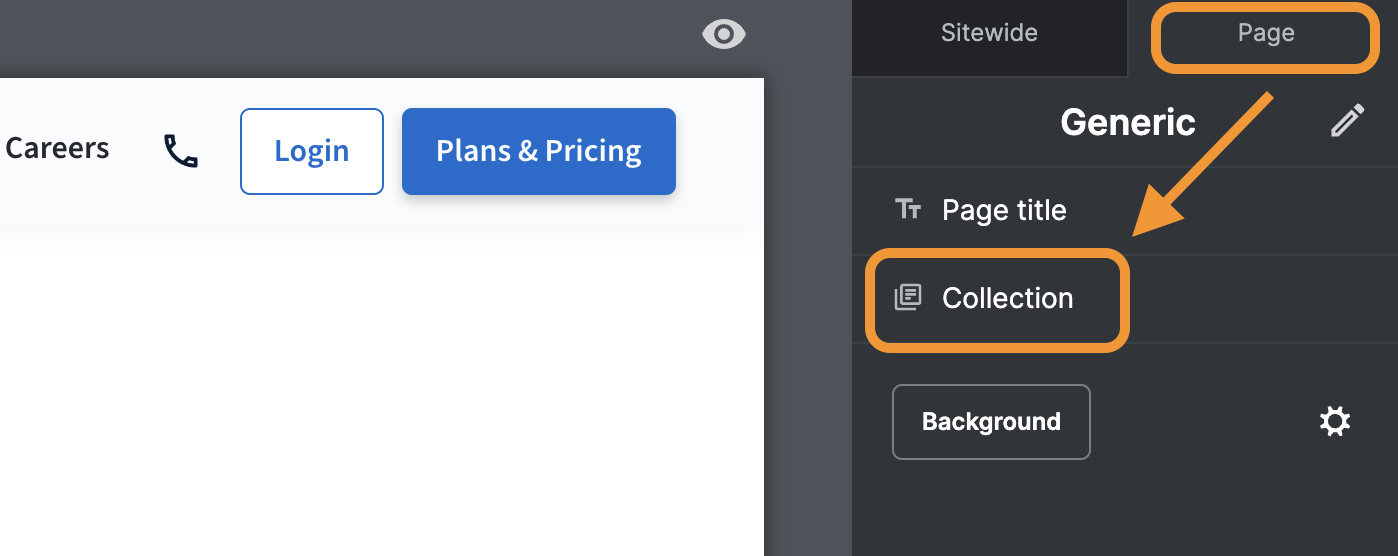Image resolution: width=1398 pixels, height=556 pixels.
Task: Open the Page tab
Action: click(1265, 33)
